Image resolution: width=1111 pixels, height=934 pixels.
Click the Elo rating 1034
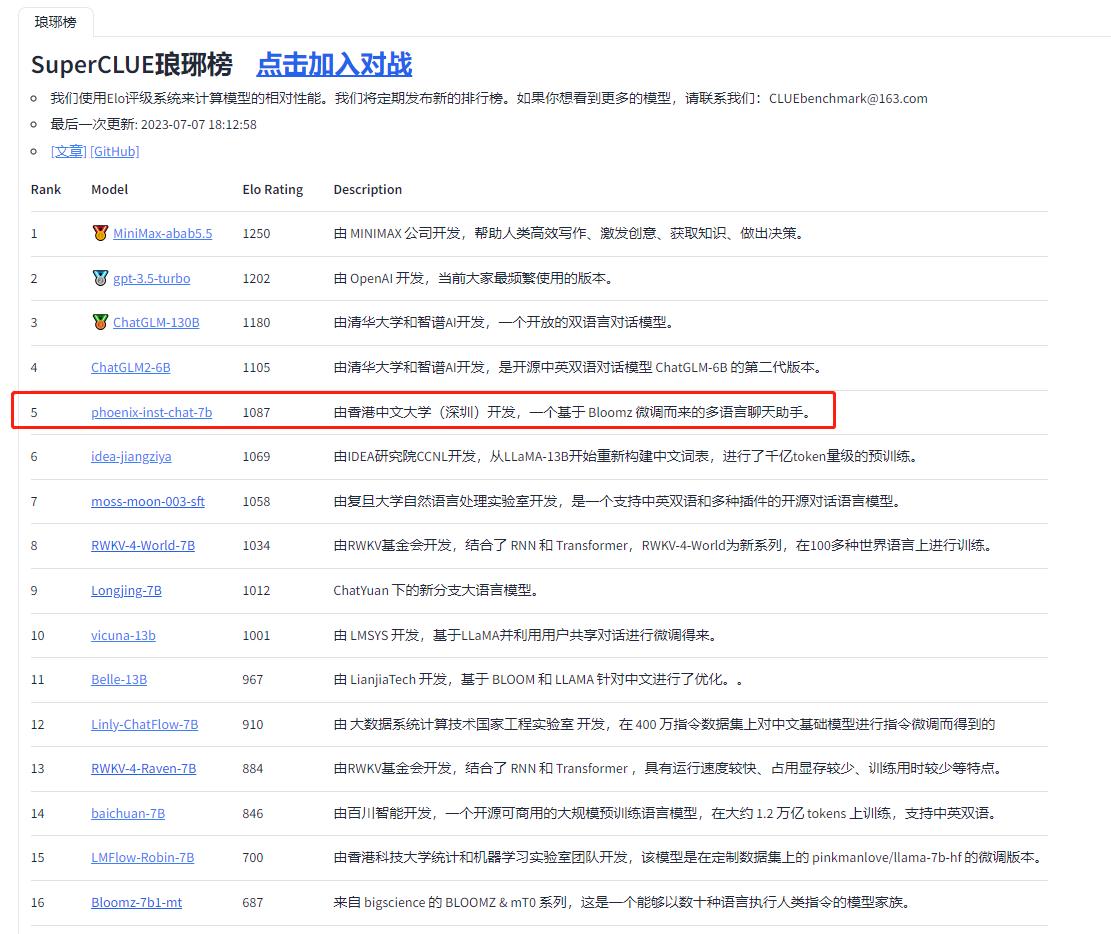pyautogui.click(x=256, y=545)
